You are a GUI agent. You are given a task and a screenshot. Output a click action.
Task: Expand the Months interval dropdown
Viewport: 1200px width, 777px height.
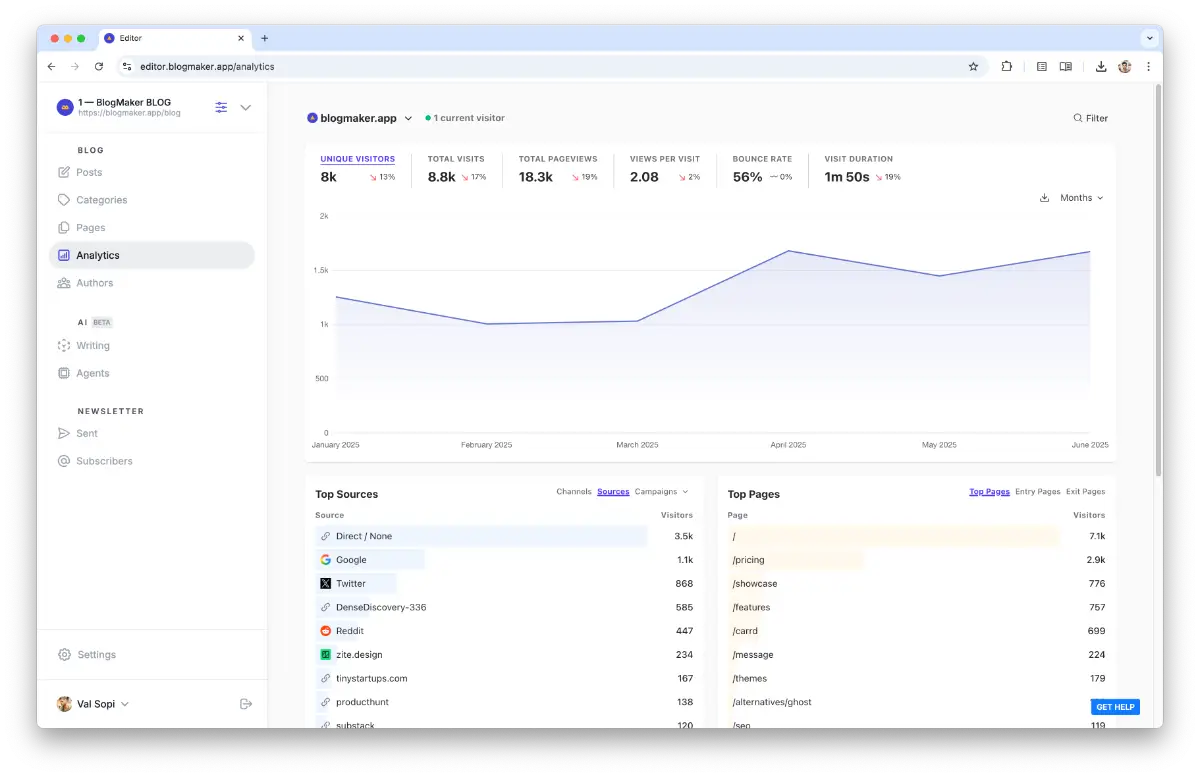(x=1081, y=198)
